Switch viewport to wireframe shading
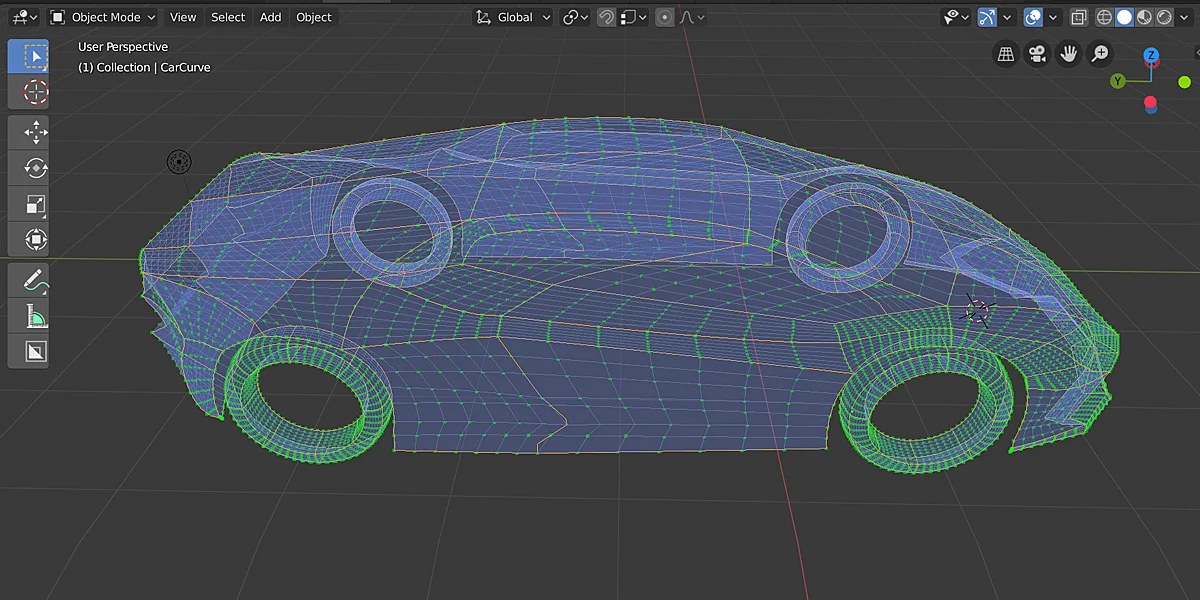 pos(1105,17)
